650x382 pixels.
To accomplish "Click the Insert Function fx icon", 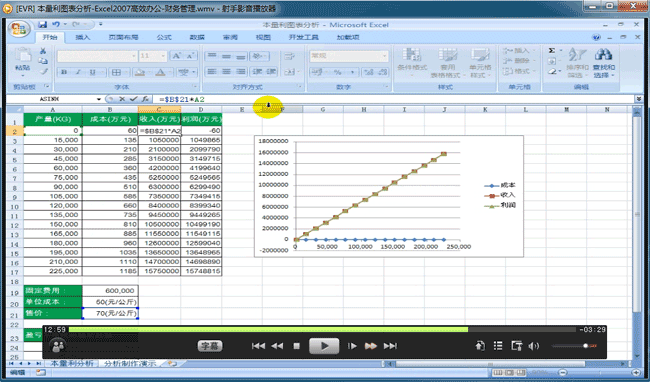I will pos(145,99).
